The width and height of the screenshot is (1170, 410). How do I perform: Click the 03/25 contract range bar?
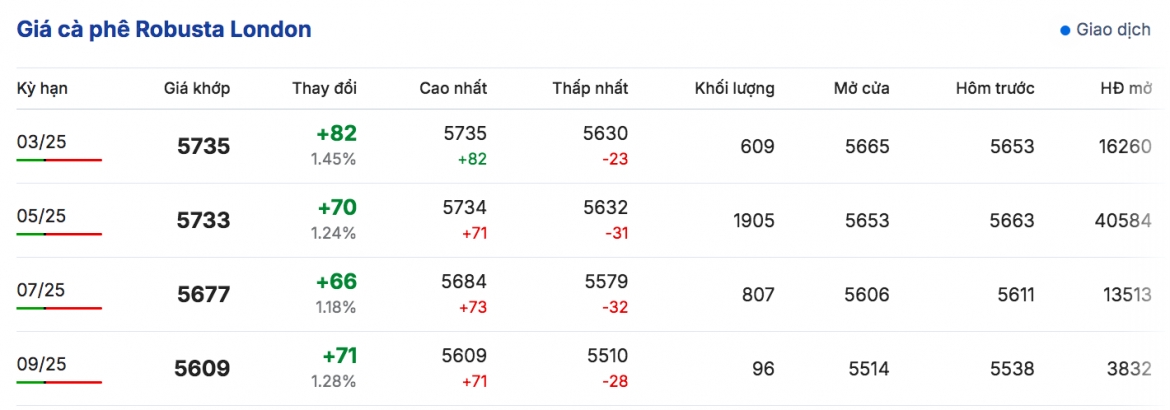59,160
